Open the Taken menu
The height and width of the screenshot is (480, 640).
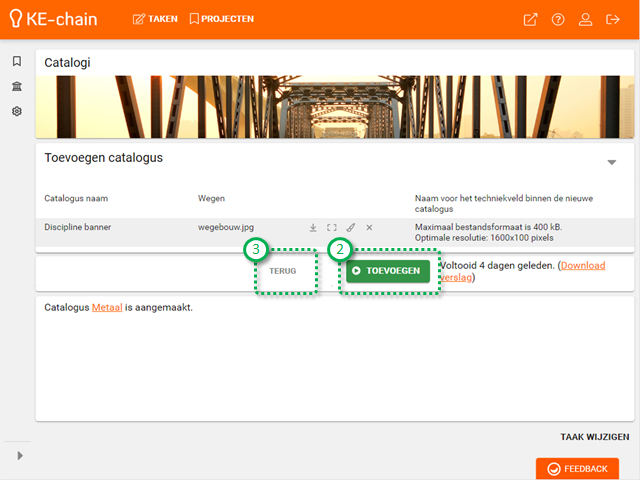point(155,19)
